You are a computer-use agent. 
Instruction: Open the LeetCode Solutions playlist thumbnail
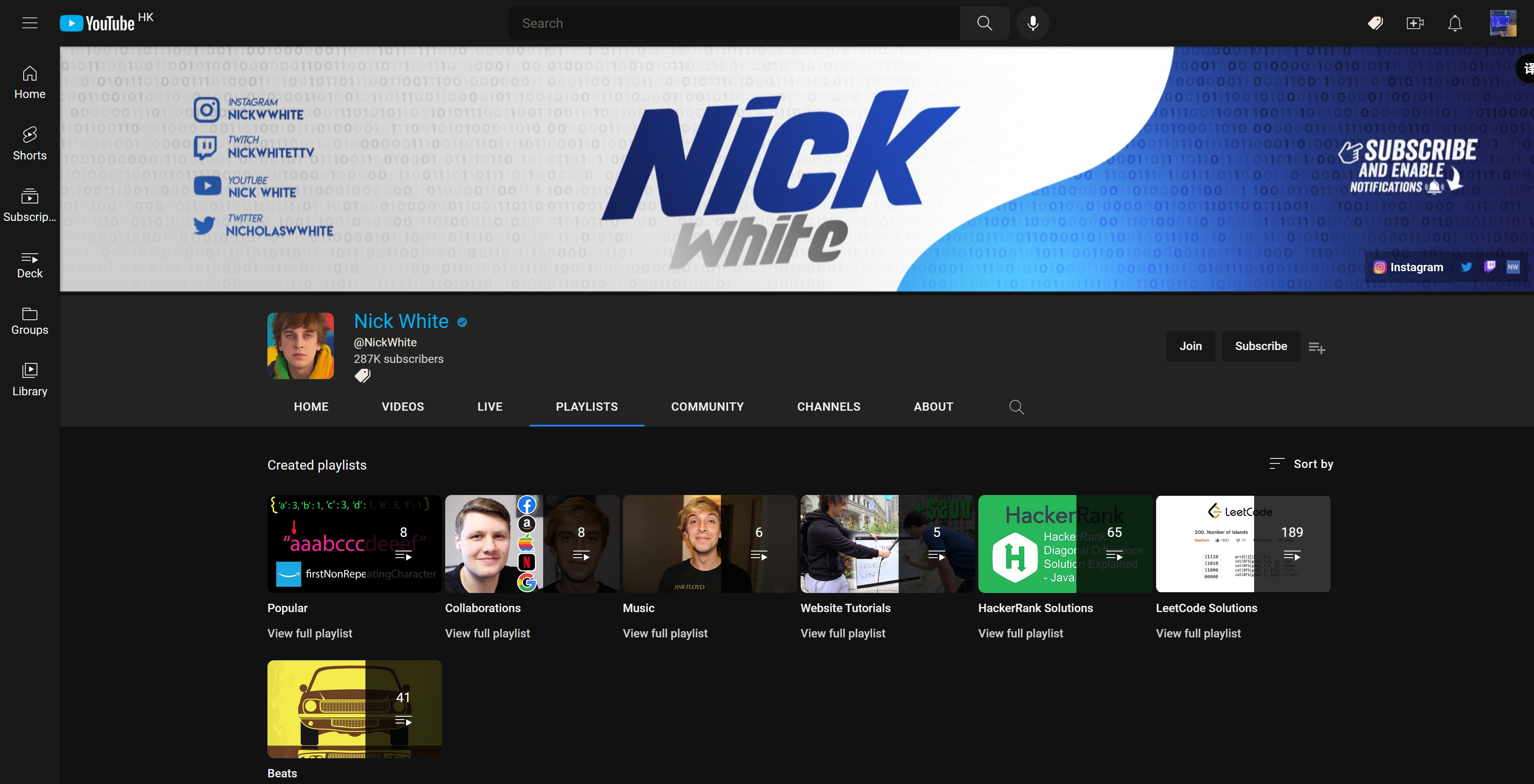[x=1243, y=544]
